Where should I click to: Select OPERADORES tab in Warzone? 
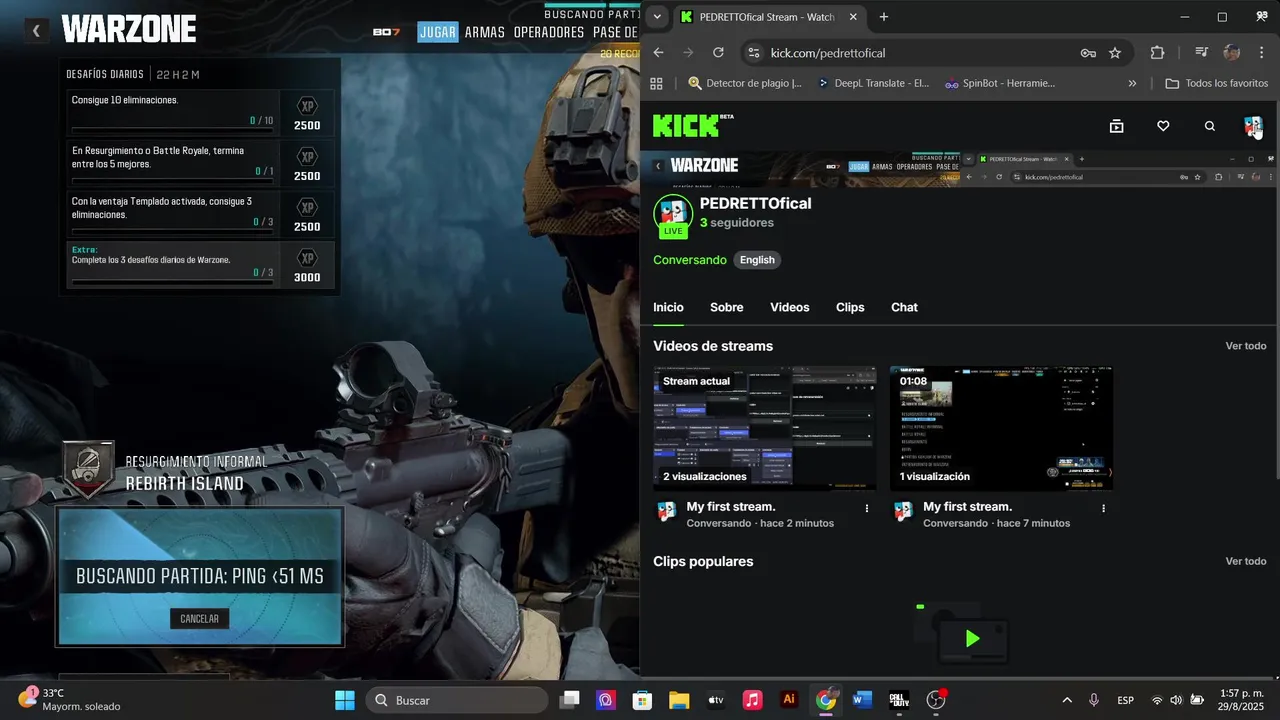click(549, 32)
